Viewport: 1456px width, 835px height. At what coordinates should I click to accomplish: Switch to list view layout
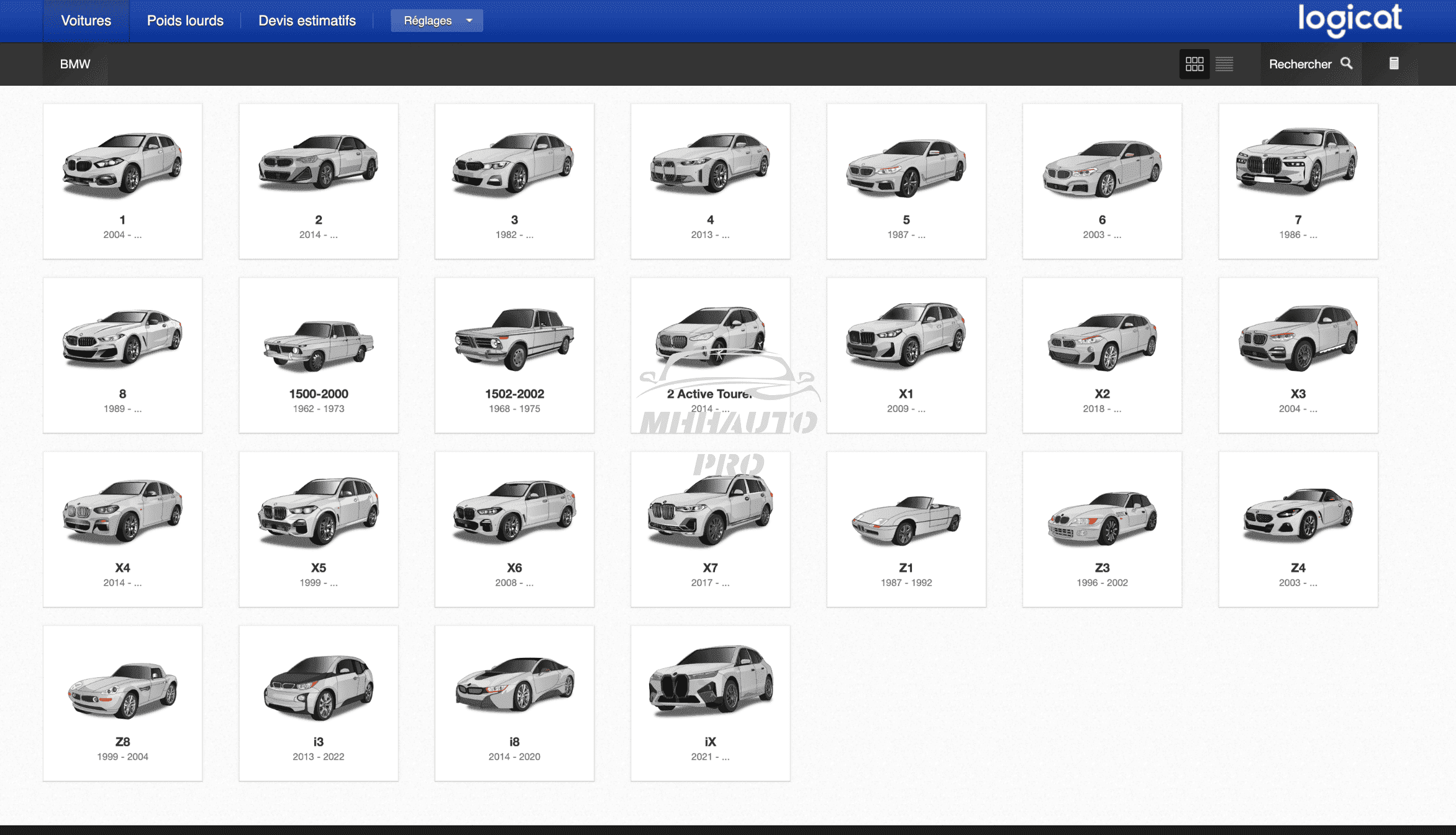pos(1224,64)
